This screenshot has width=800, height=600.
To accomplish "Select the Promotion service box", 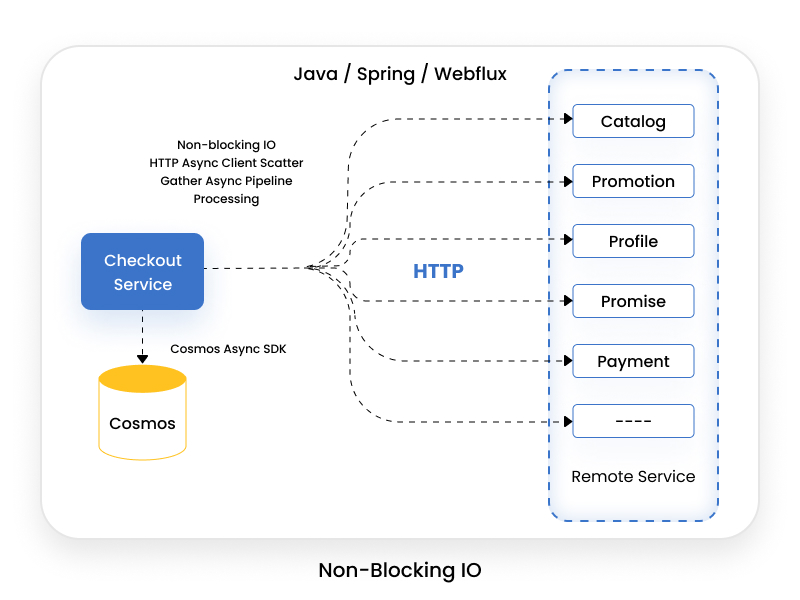I will 633,181.
